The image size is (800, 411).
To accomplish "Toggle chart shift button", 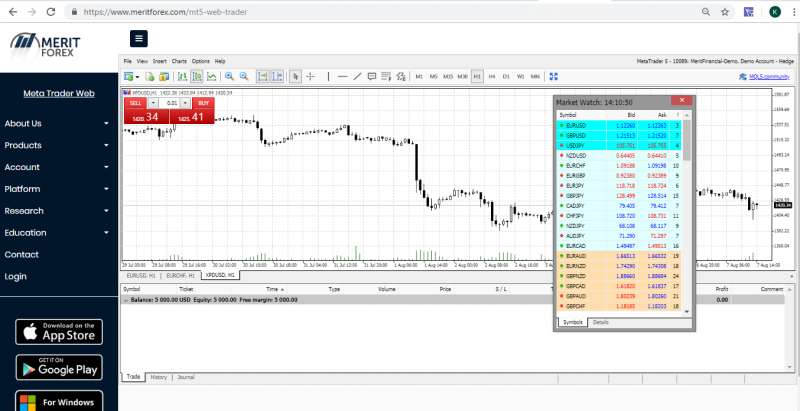I will click(x=277, y=76).
